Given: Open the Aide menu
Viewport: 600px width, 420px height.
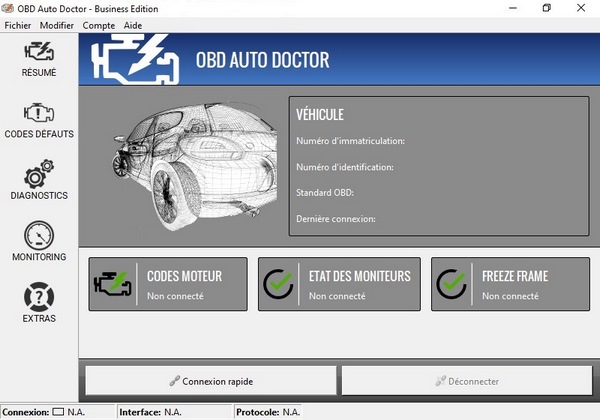Looking at the screenshot, I should (133, 25).
